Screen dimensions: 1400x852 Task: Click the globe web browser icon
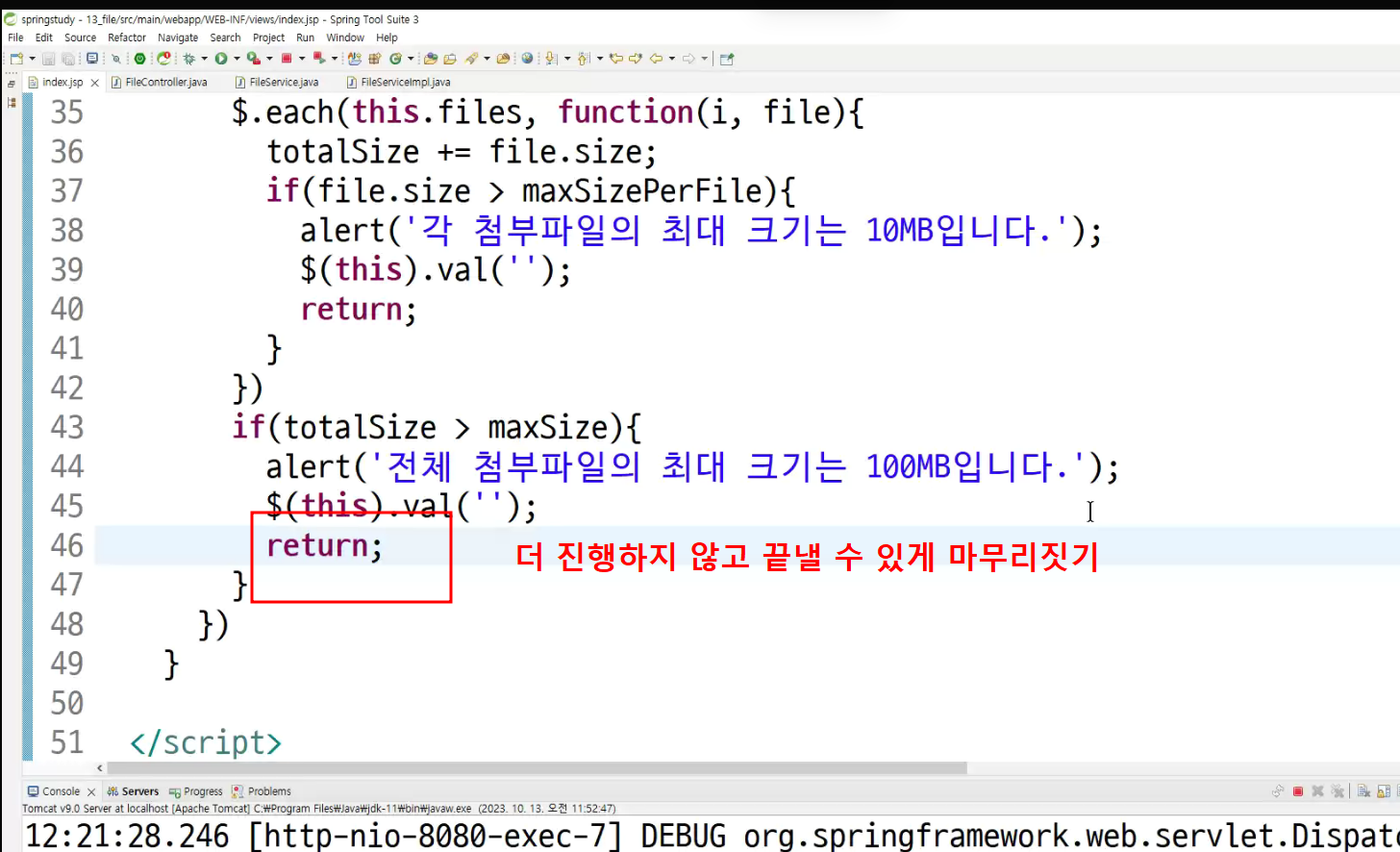click(x=527, y=59)
